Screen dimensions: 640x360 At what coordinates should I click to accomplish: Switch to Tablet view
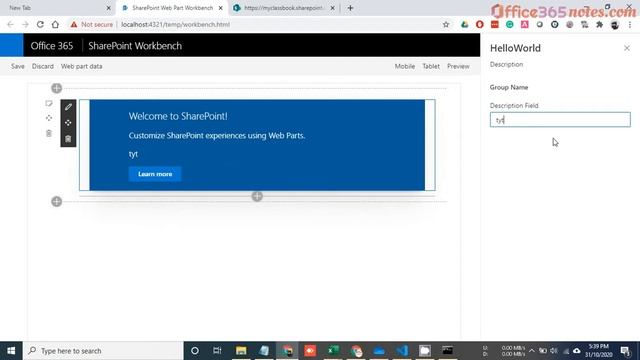(x=431, y=66)
